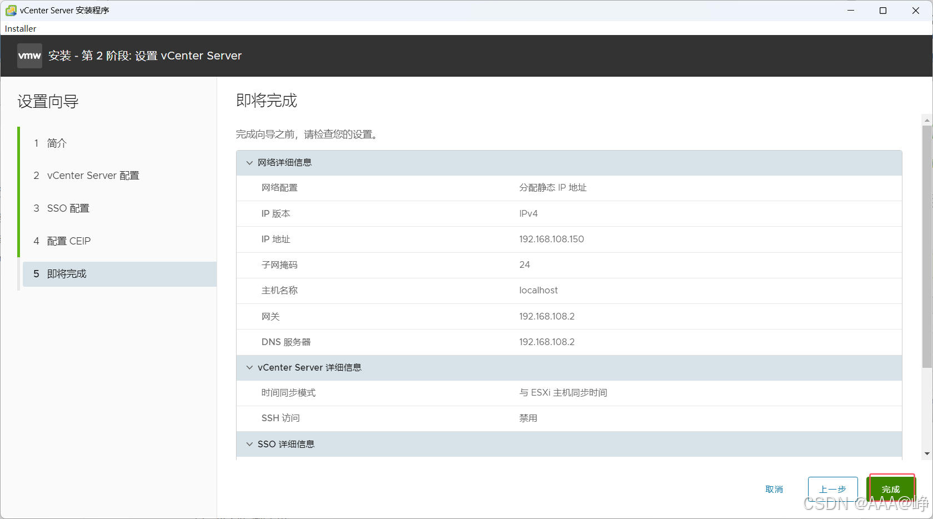The image size is (933, 519).
Task: Collapse the 网络详细信息 section chevron
Action: (x=249, y=162)
